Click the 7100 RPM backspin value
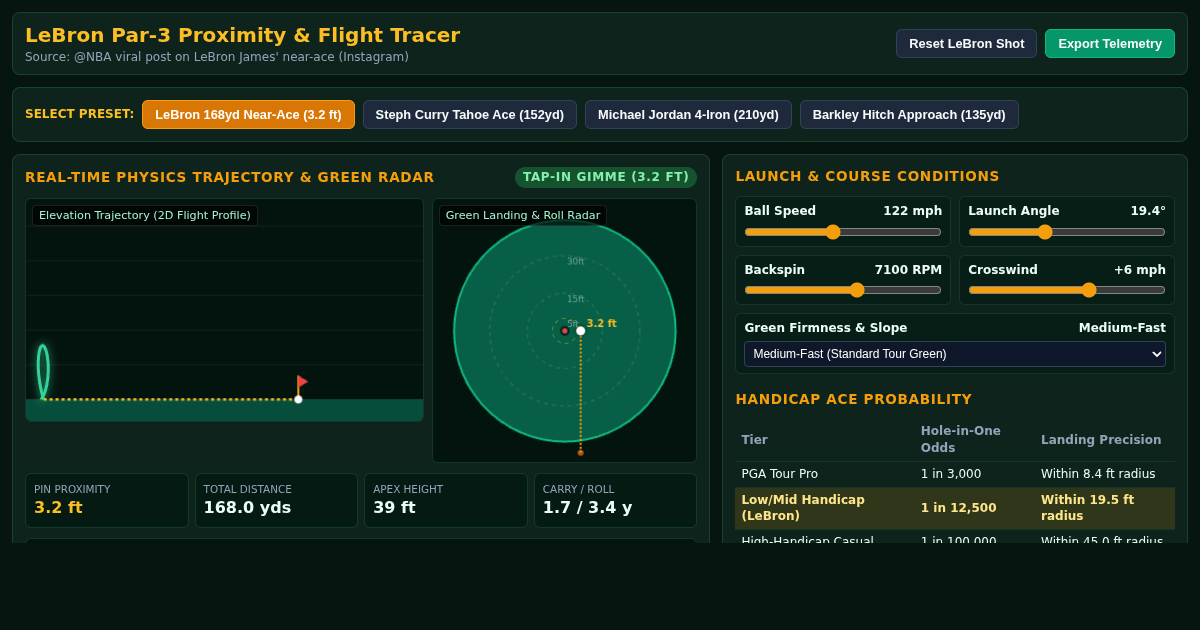 pos(908,270)
